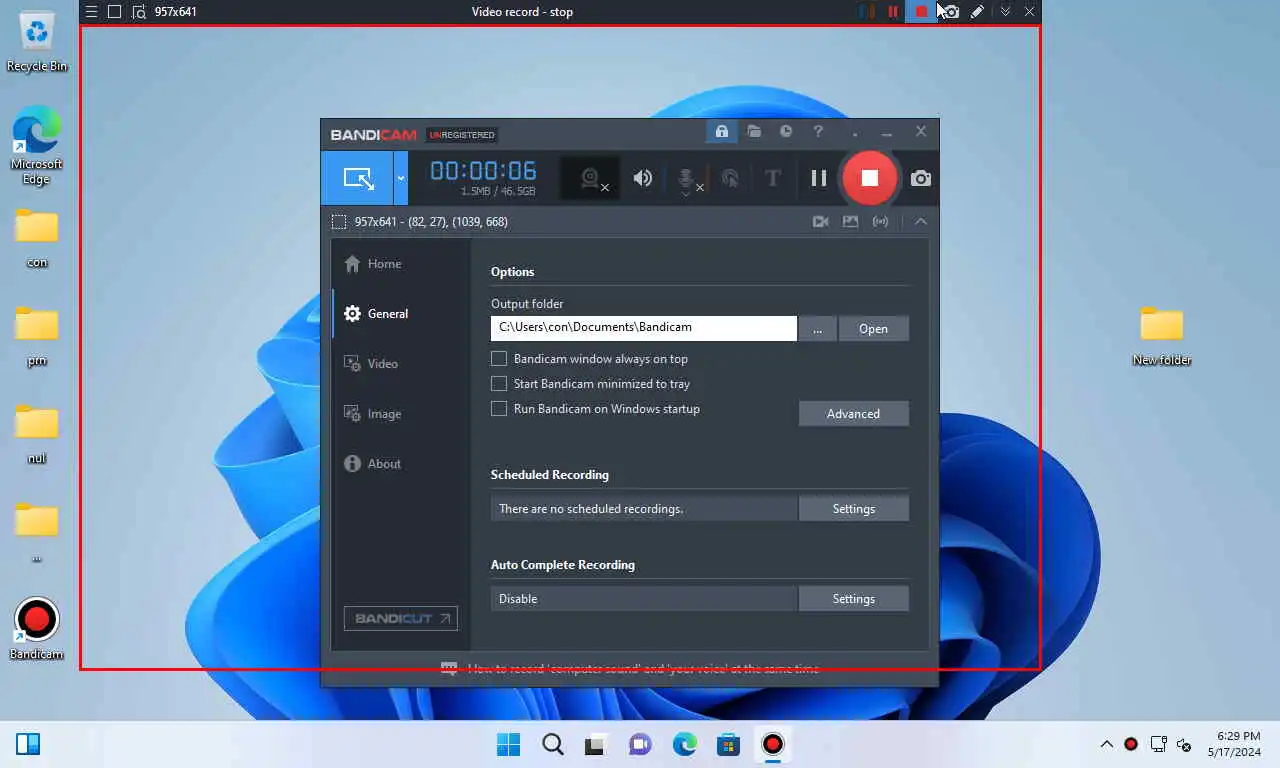Select the prn folder on desktop
The height and width of the screenshot is (768, 1280).
tap(37, 336)
